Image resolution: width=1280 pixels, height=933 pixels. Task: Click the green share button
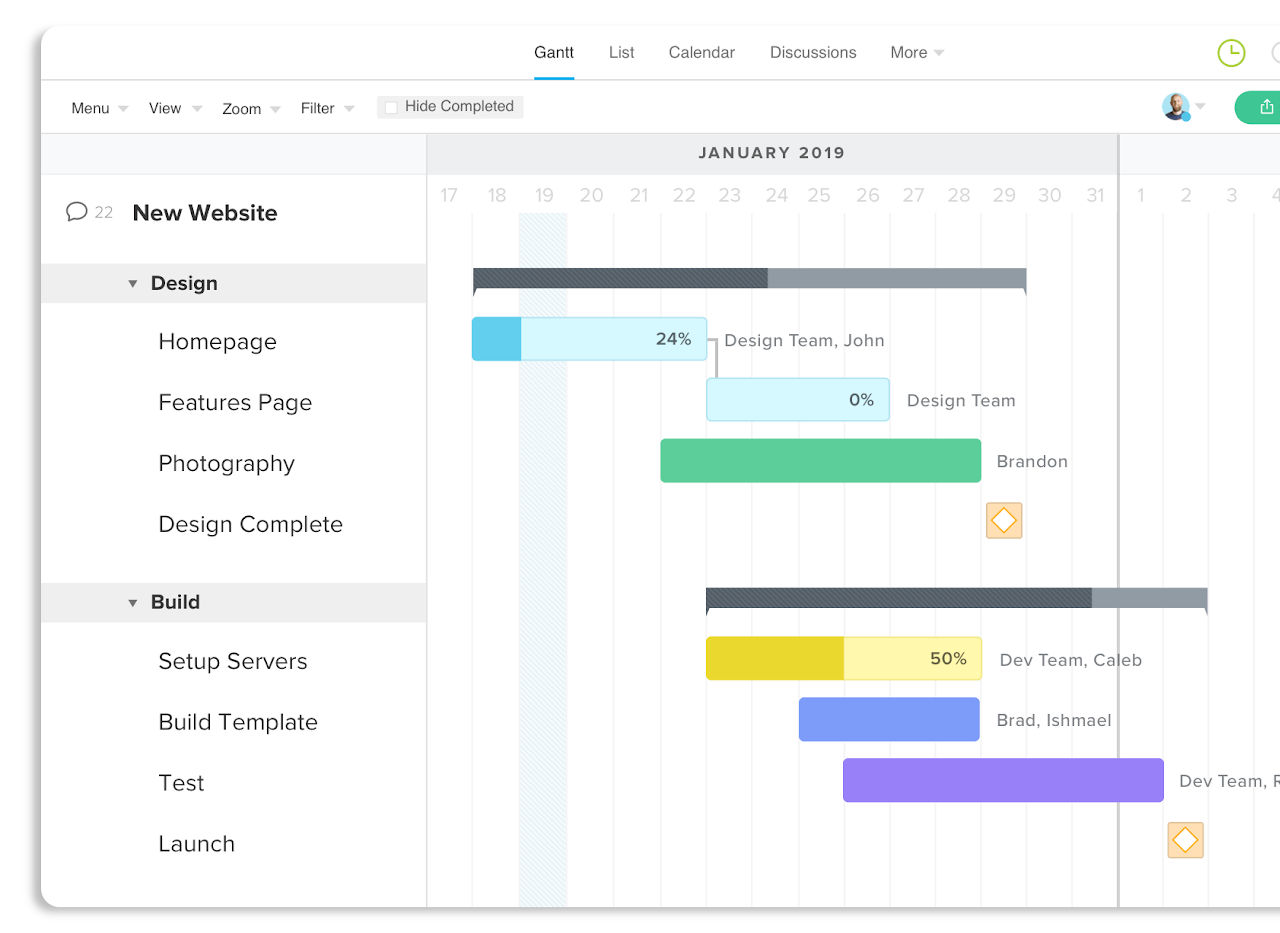pyautogui.click(x=1258, y=107)
